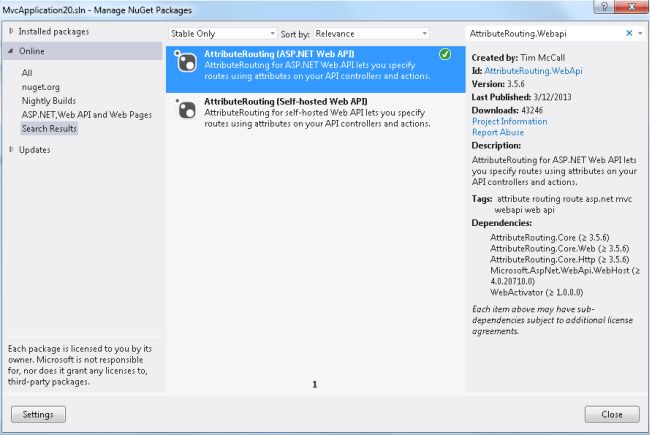
Task: Clear the search box with the X icon
Action: click(x=629, y=33)
